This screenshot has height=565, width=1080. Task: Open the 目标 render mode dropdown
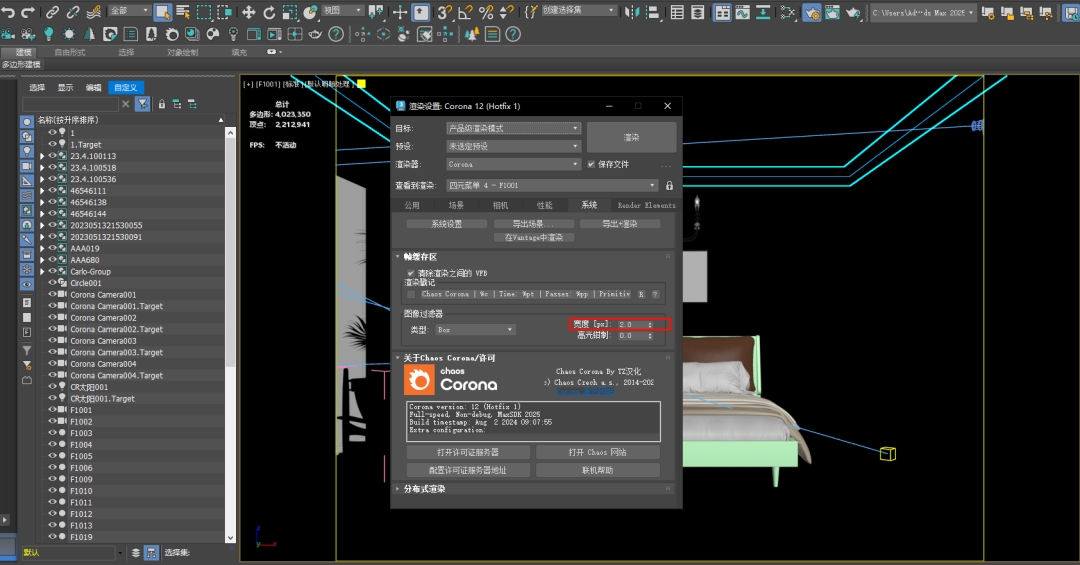[513, 128]
